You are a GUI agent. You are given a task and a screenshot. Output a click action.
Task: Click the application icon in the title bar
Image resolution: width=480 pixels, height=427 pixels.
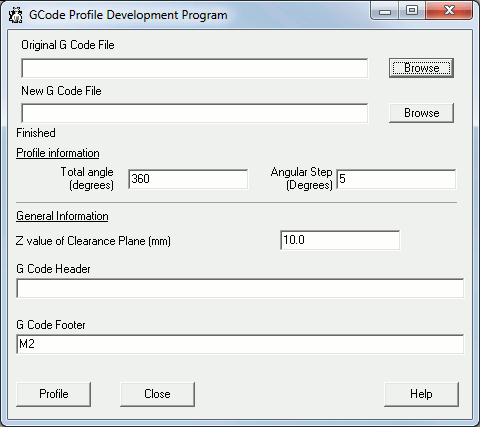pyautogui.click(x=15, y=15)
